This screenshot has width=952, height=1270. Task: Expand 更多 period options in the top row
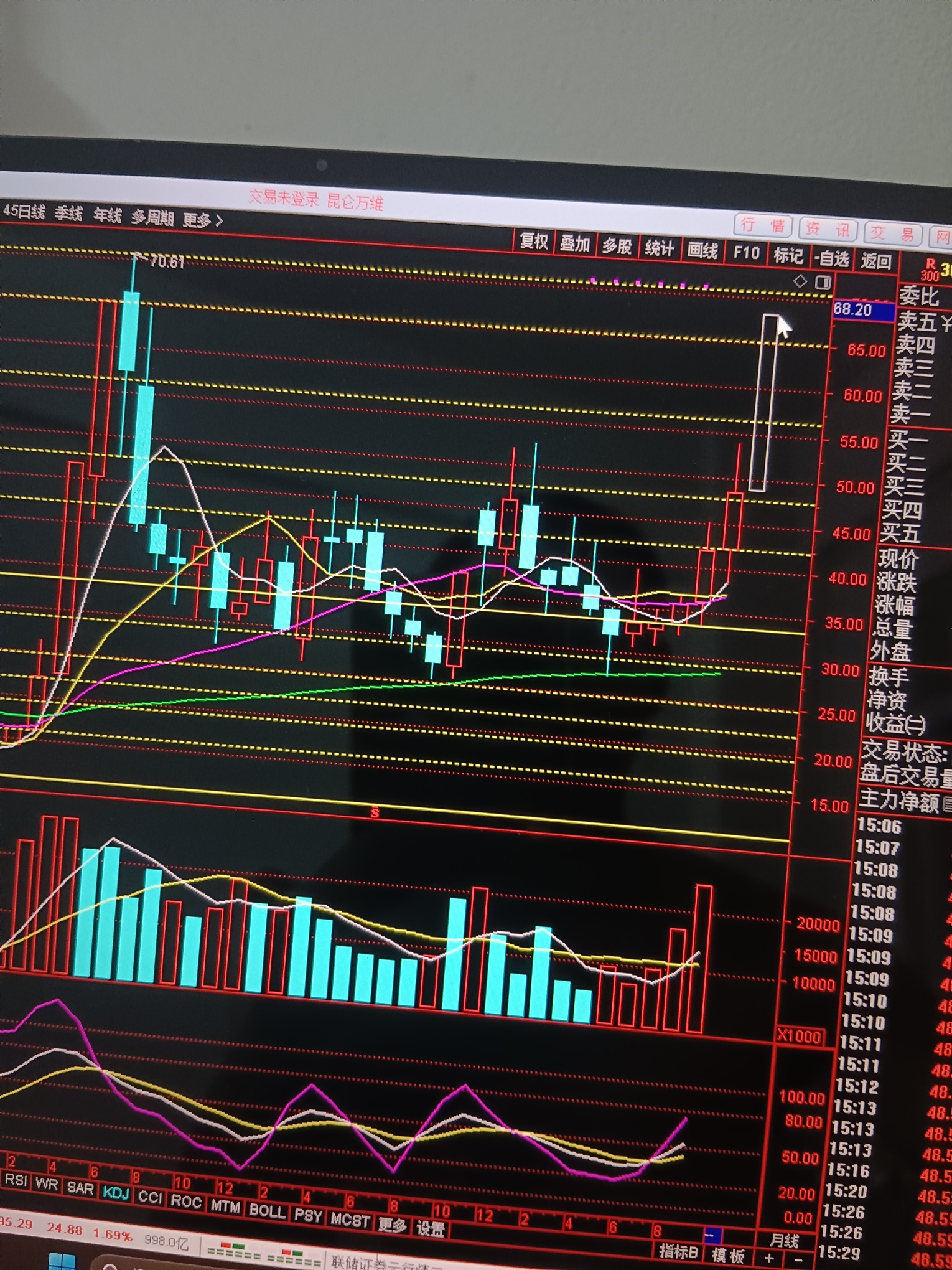(202, 219)
